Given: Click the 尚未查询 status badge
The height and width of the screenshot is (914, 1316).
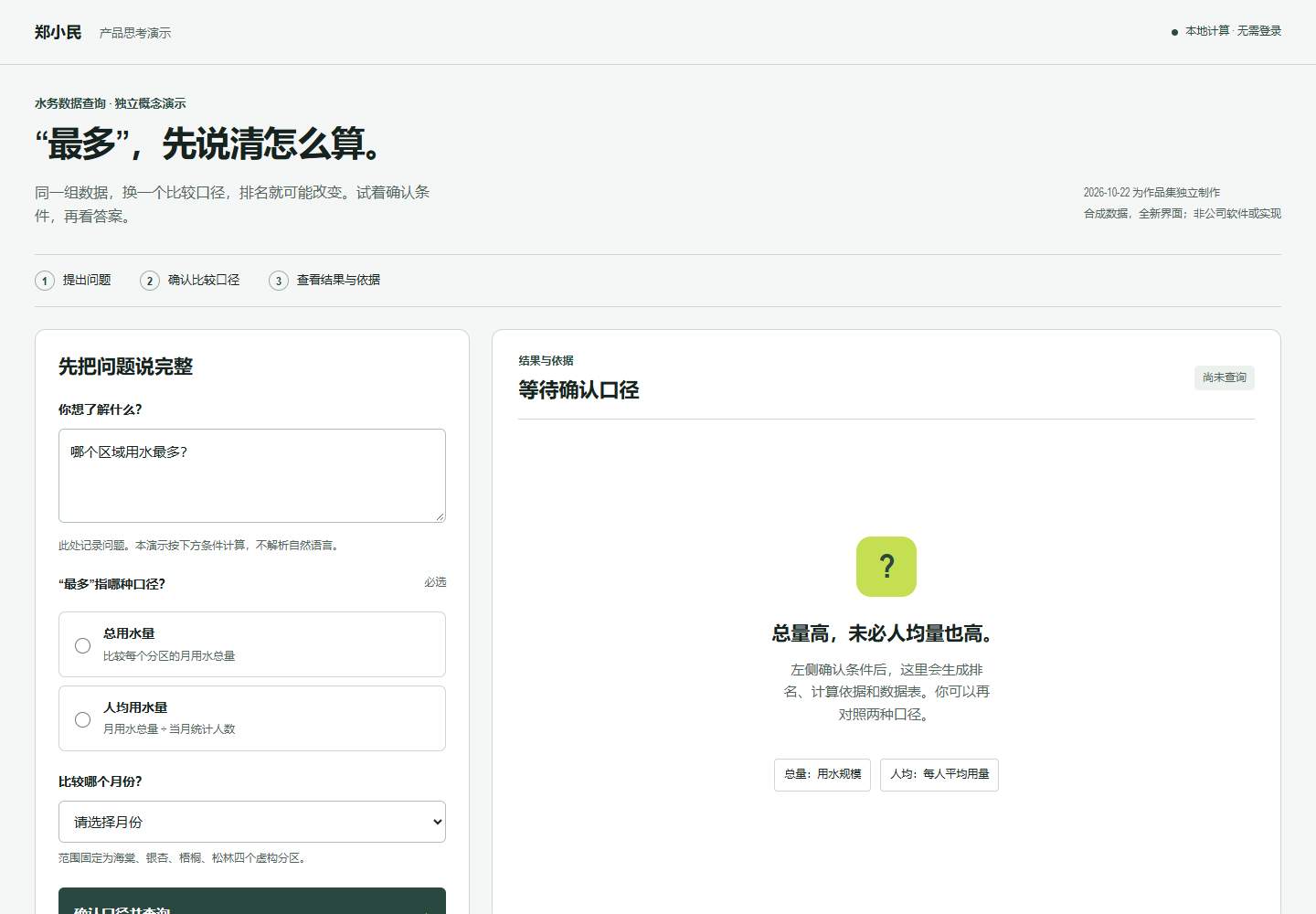Looking at the screenshot, I should coord(1225,377).
